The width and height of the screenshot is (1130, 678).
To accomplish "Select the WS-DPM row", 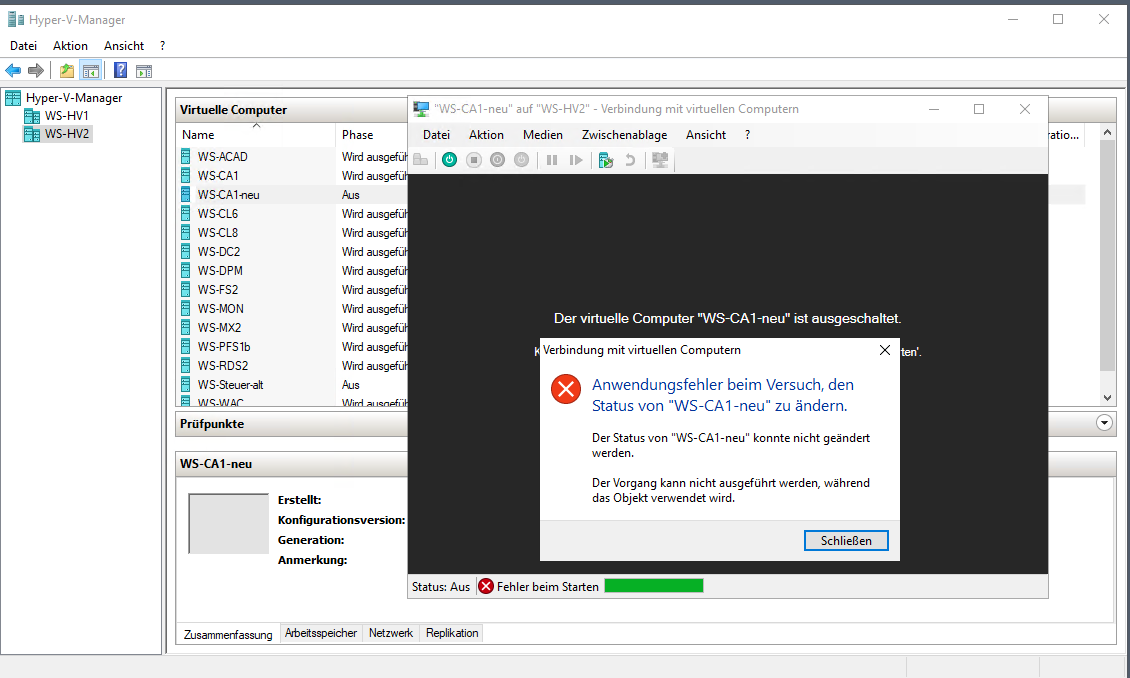I will point(293,271).
